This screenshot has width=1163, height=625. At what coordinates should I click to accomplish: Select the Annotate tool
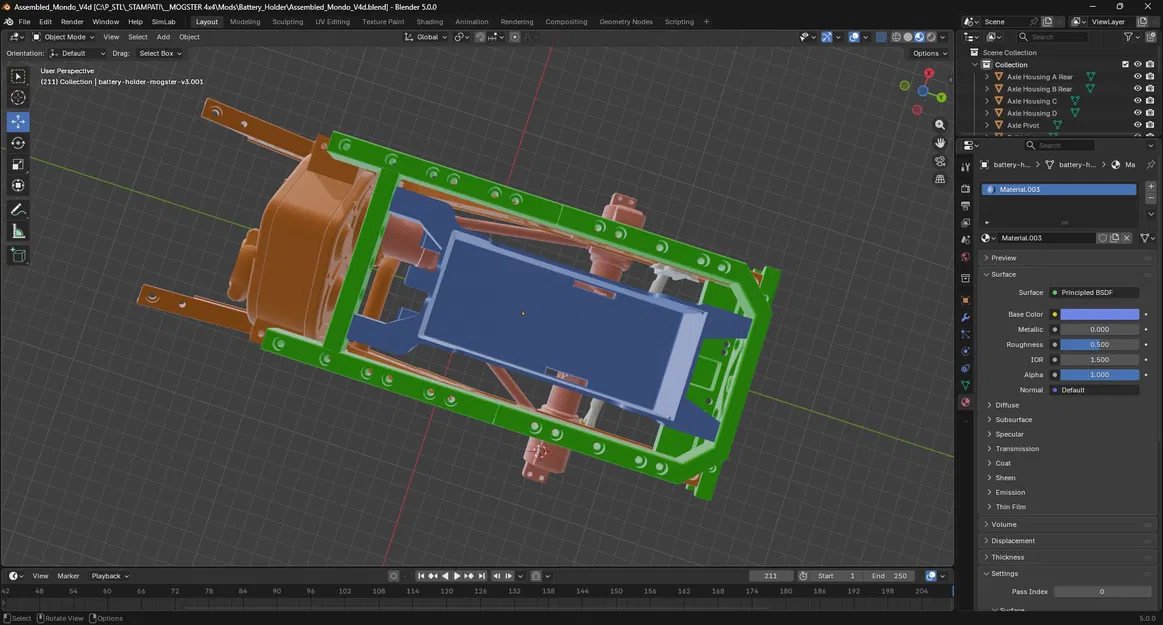click(17, 209)
